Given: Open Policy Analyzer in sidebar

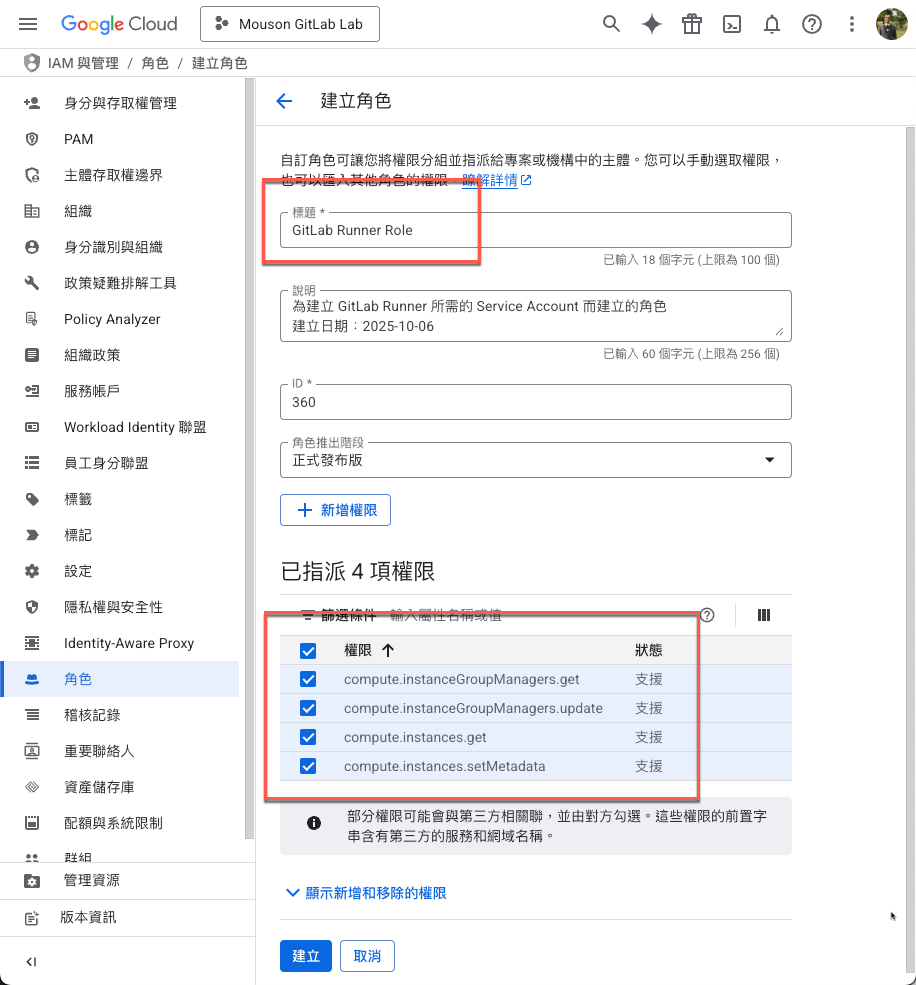Looking at the screenshot, I should [120, 319].
